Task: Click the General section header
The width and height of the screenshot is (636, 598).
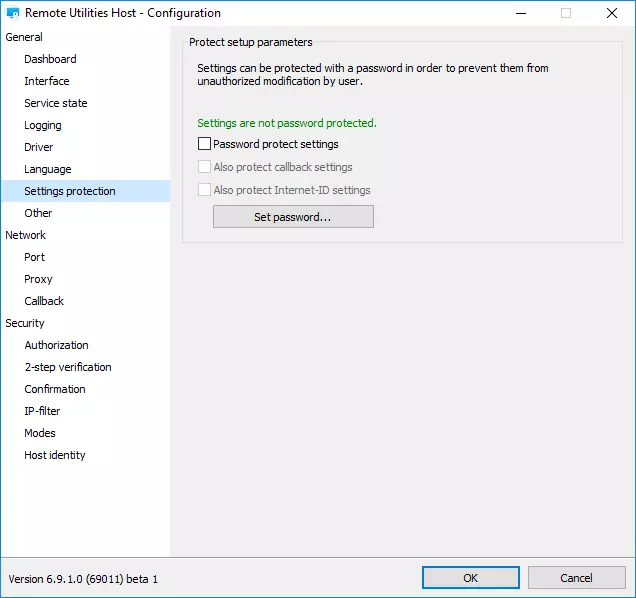Action: tap(24, 37)
